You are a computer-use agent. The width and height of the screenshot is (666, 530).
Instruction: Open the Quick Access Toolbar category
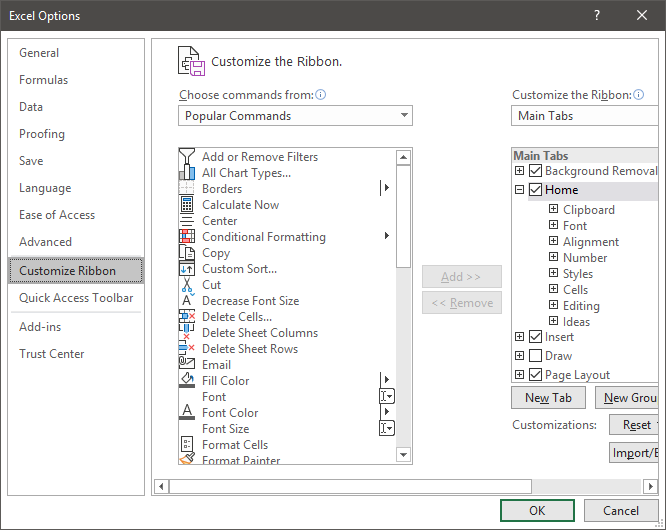coord(76,298)
